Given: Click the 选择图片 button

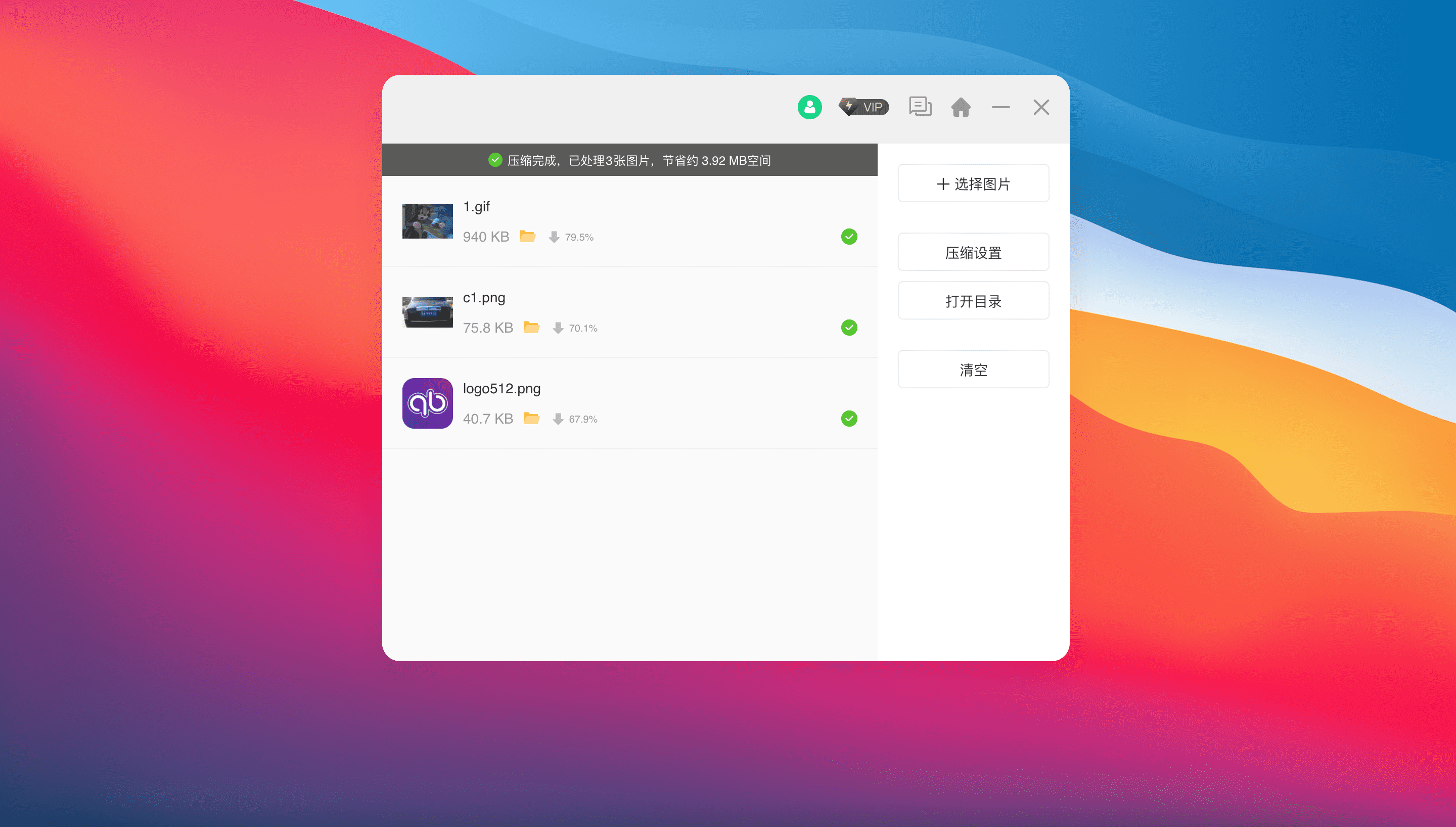Looking at the screenshot, I should (973, 183).
